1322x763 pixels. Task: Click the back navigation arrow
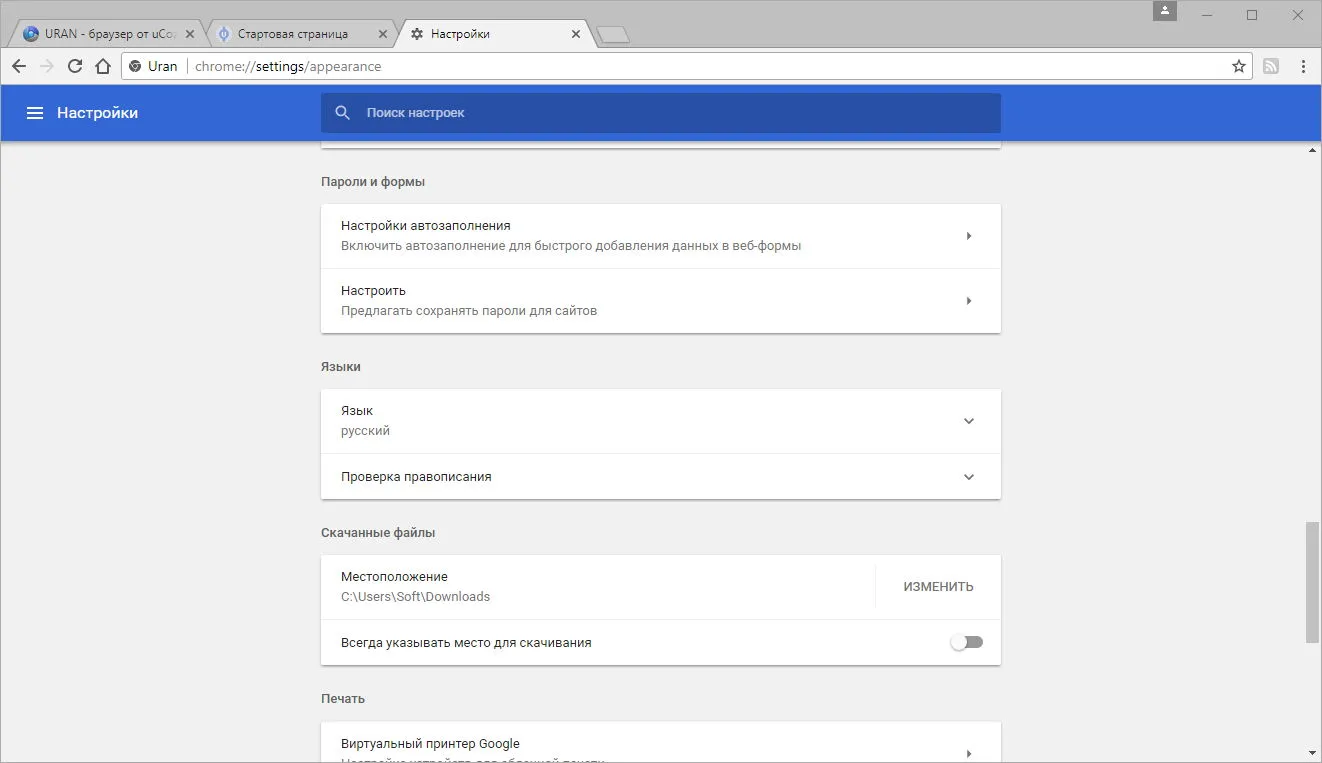[x=19, y=66]
